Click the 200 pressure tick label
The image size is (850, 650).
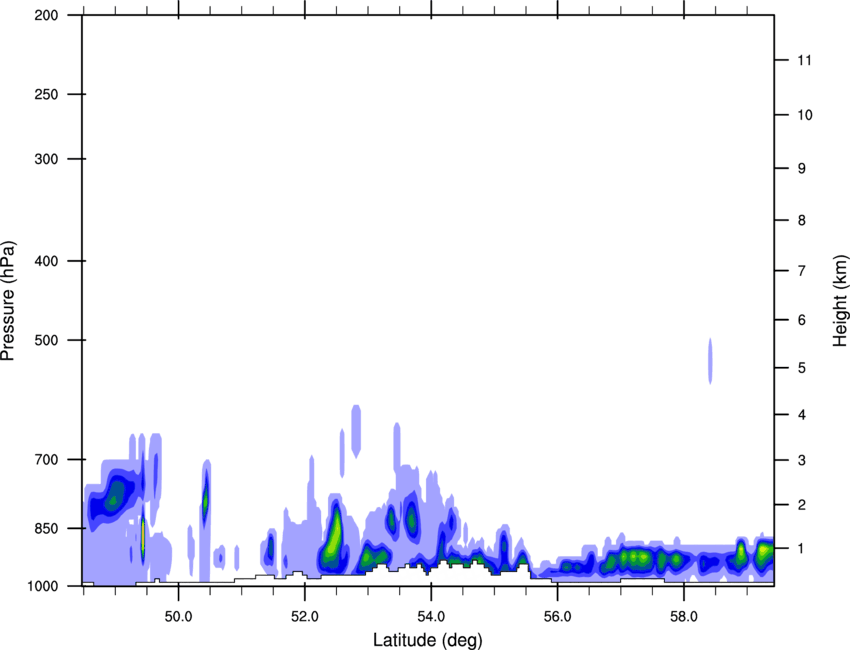pos(46,15)
